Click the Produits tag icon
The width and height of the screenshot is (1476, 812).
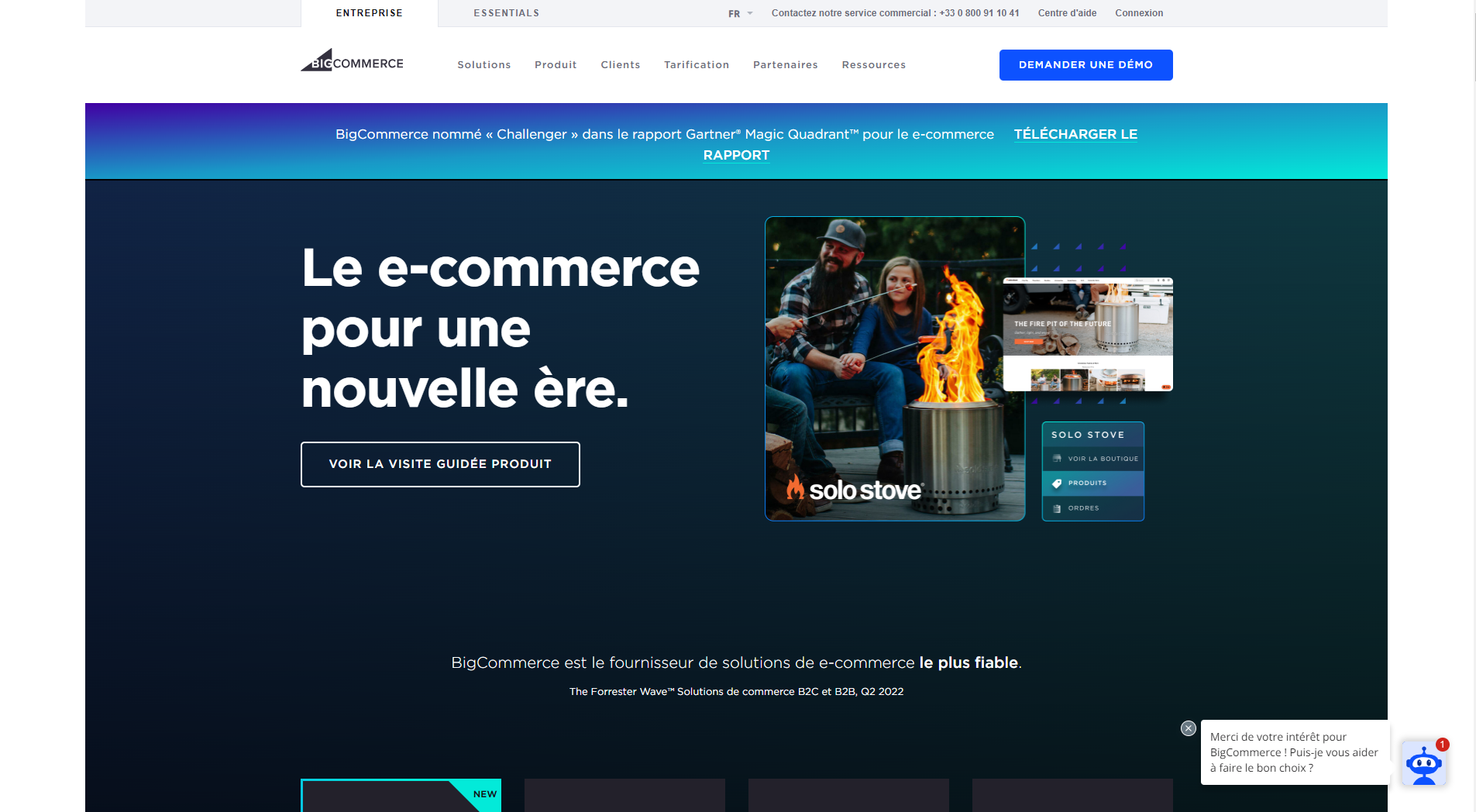click(1057, 483)
